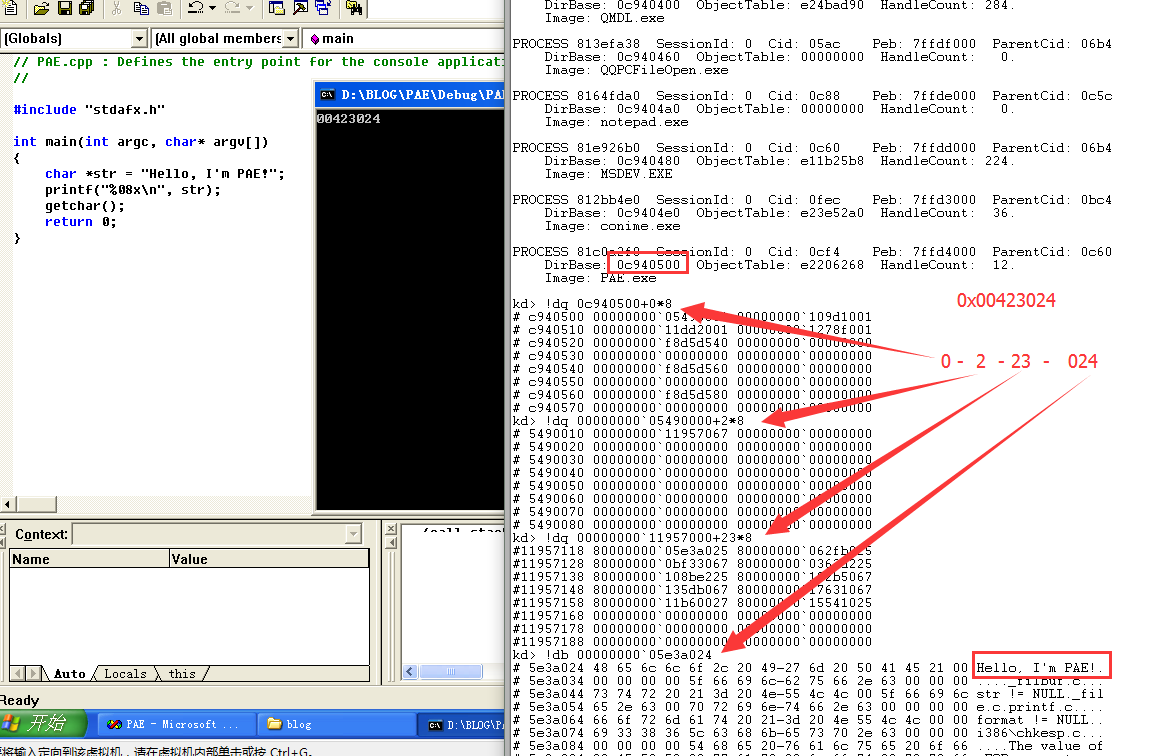Click the DirBase value 0c940500 for PAE.exe
The height and width of the screenshot is (756, 1158).
coord(648,264)
